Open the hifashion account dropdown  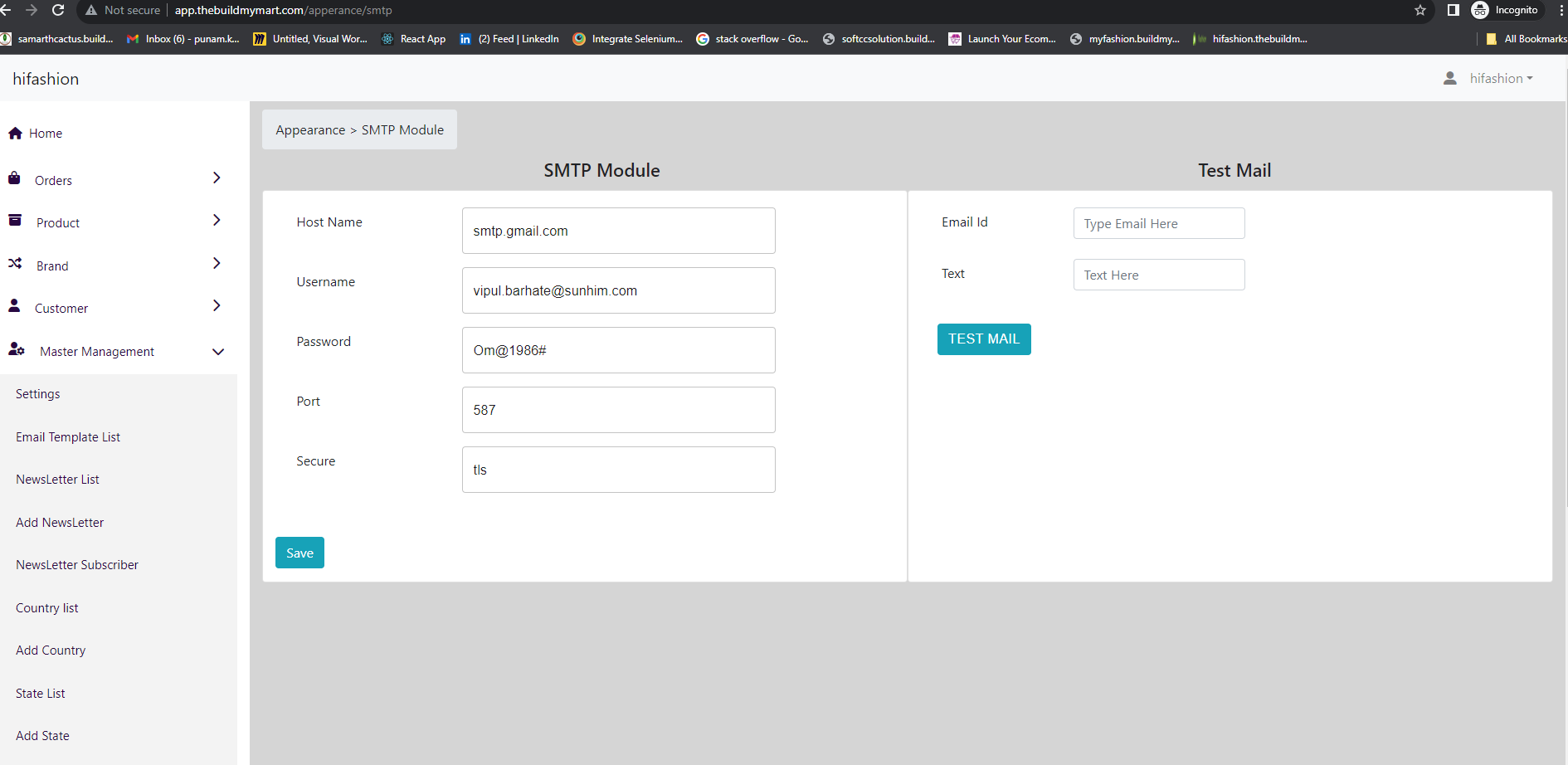tap(1501, 78)
